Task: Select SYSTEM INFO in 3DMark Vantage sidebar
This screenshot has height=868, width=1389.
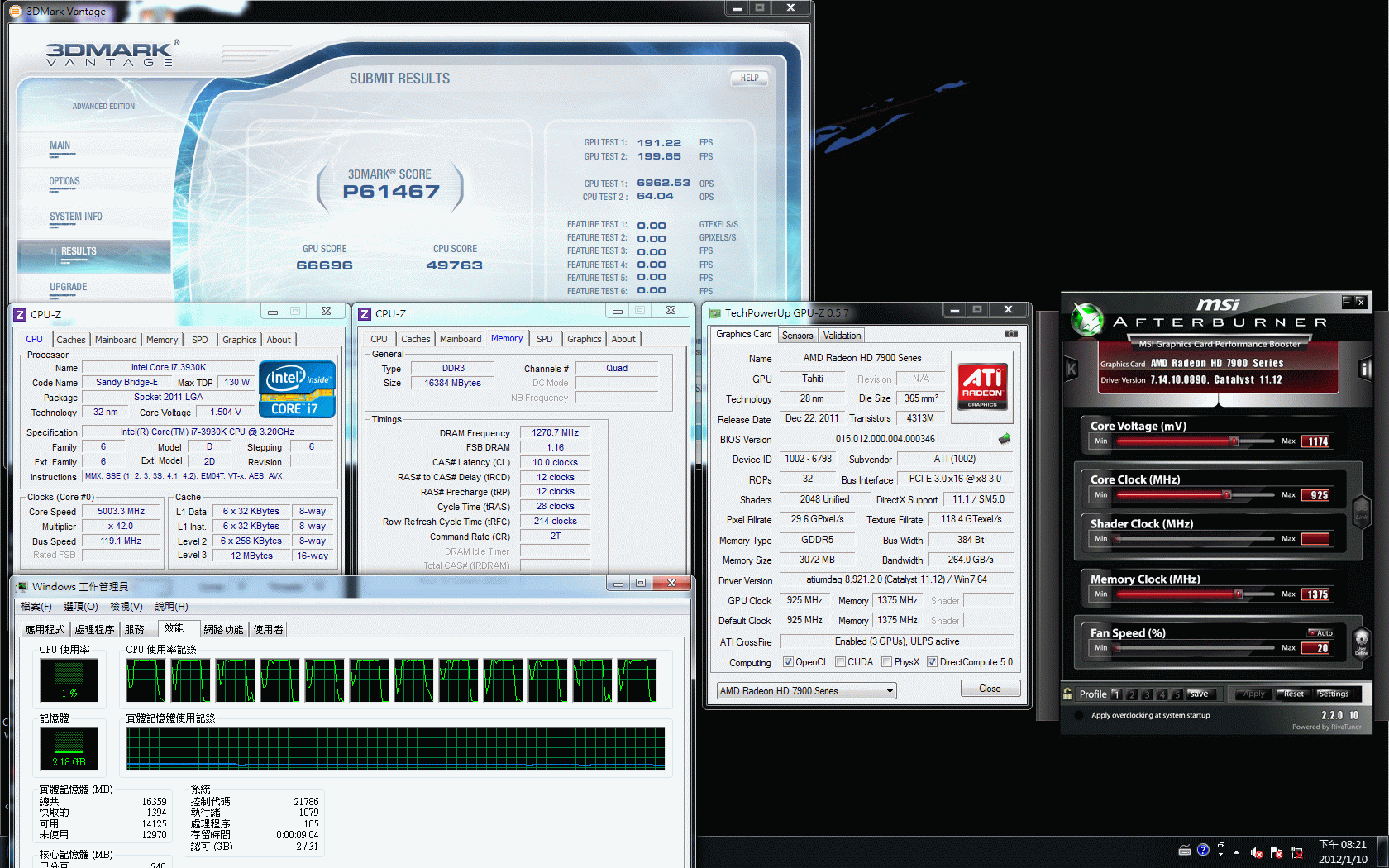Action: 76,217
